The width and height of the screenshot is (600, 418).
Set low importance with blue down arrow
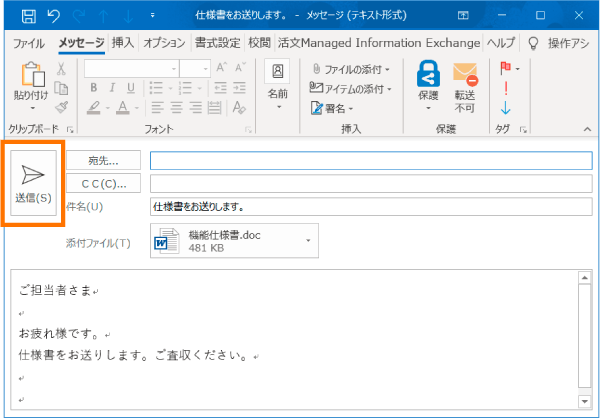[x=505, y=108]
